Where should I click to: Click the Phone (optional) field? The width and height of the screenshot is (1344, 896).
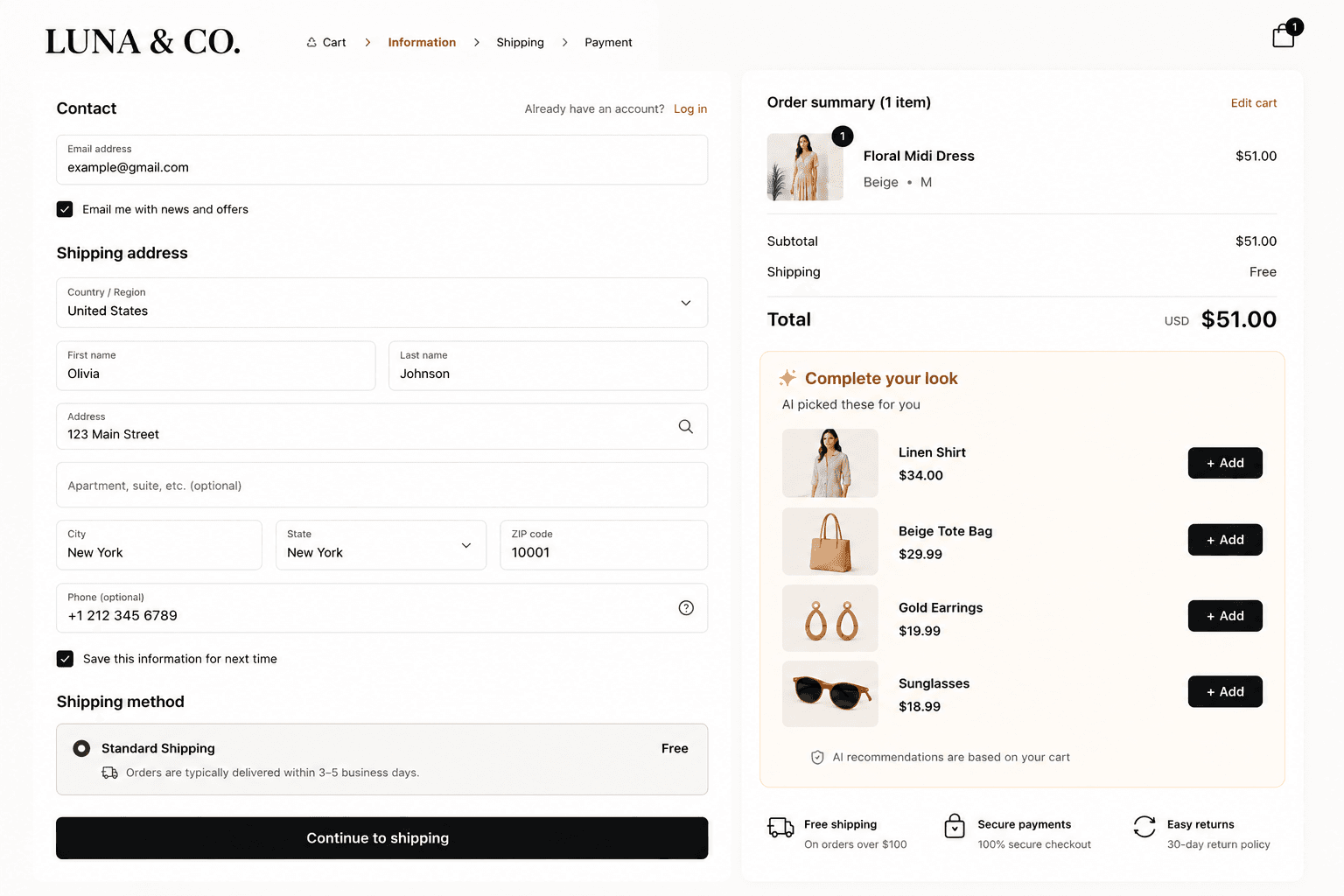pos(382,608)
